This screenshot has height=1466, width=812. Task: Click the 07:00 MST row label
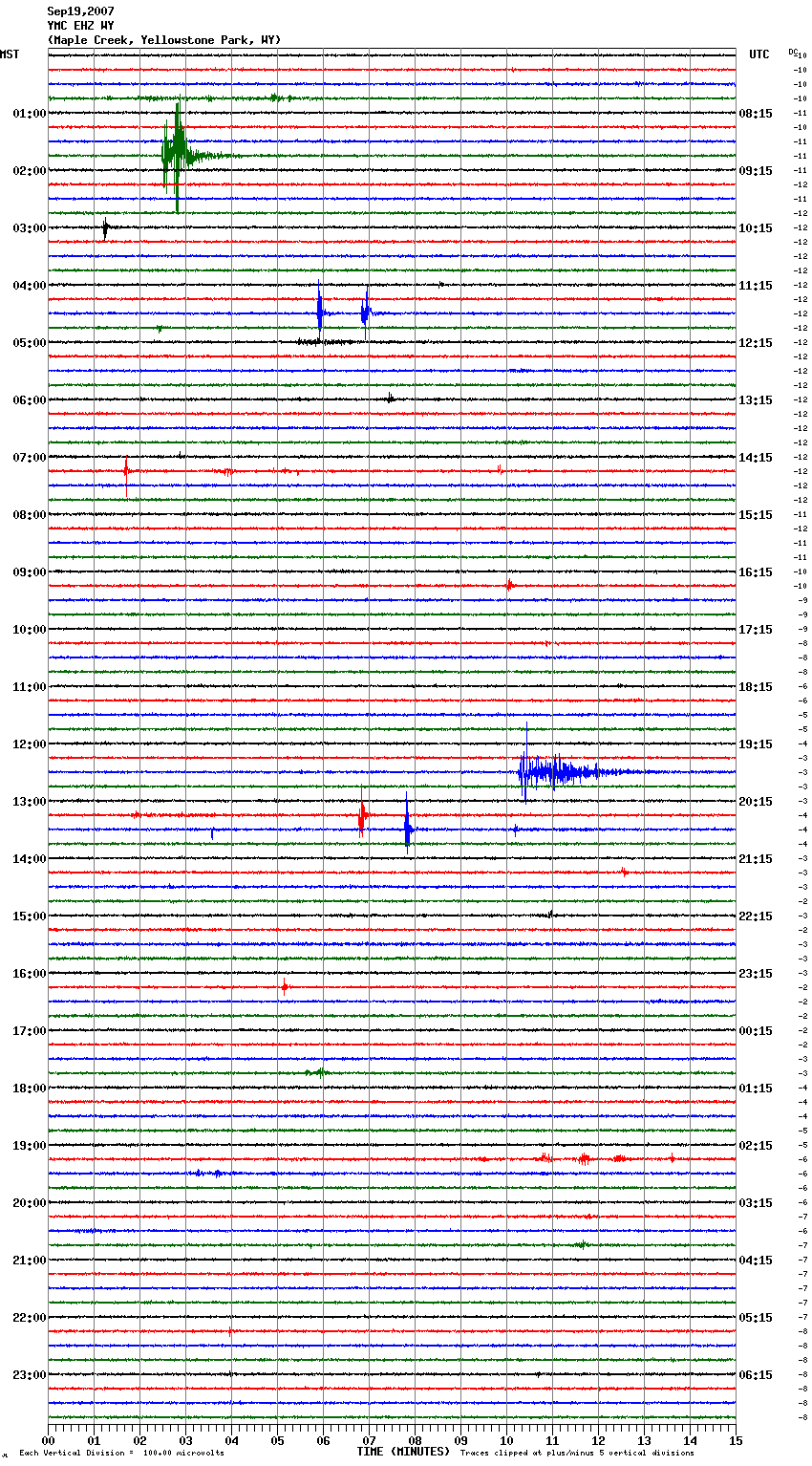[30, 458]
